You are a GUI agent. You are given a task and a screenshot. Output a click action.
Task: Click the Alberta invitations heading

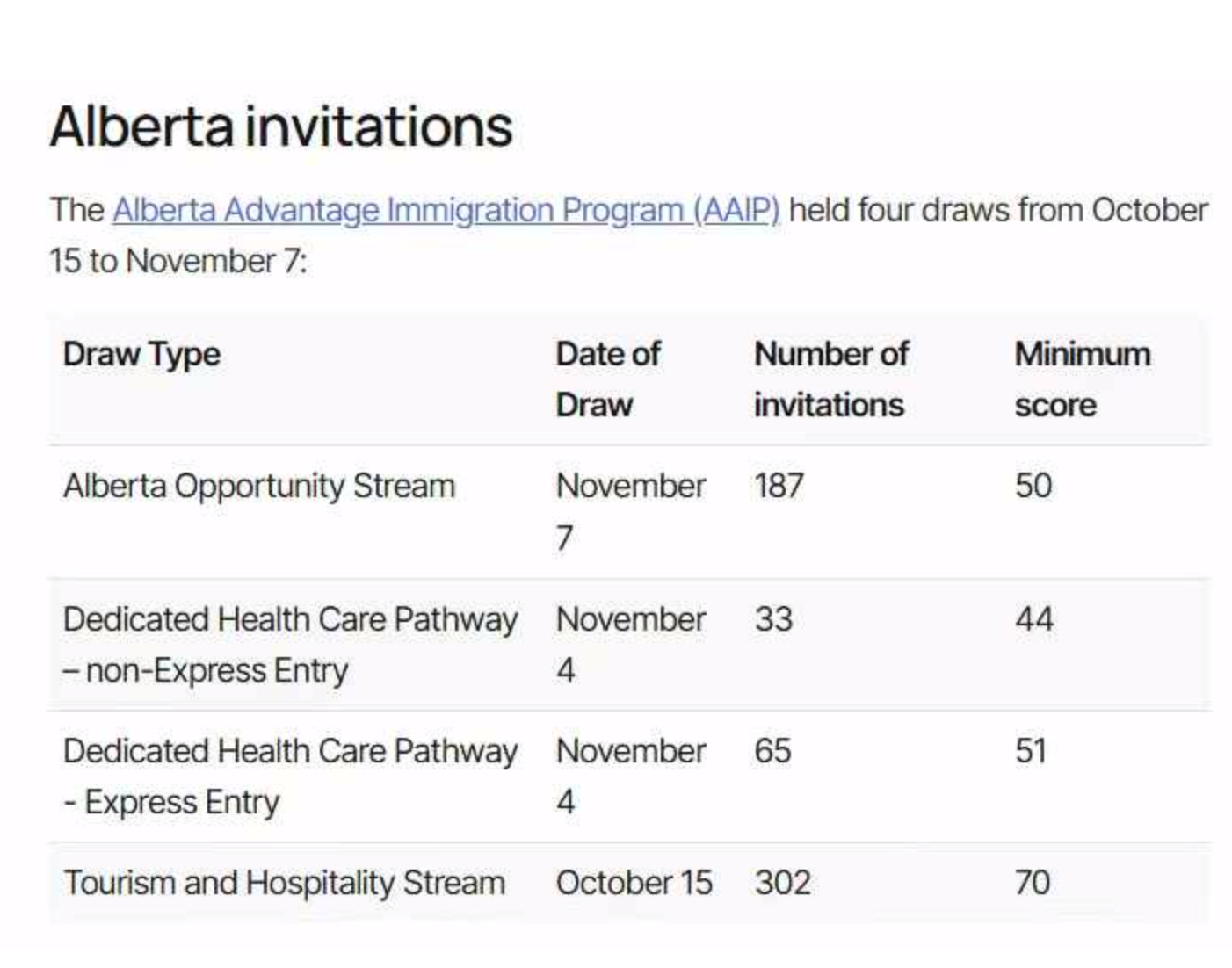281,126
